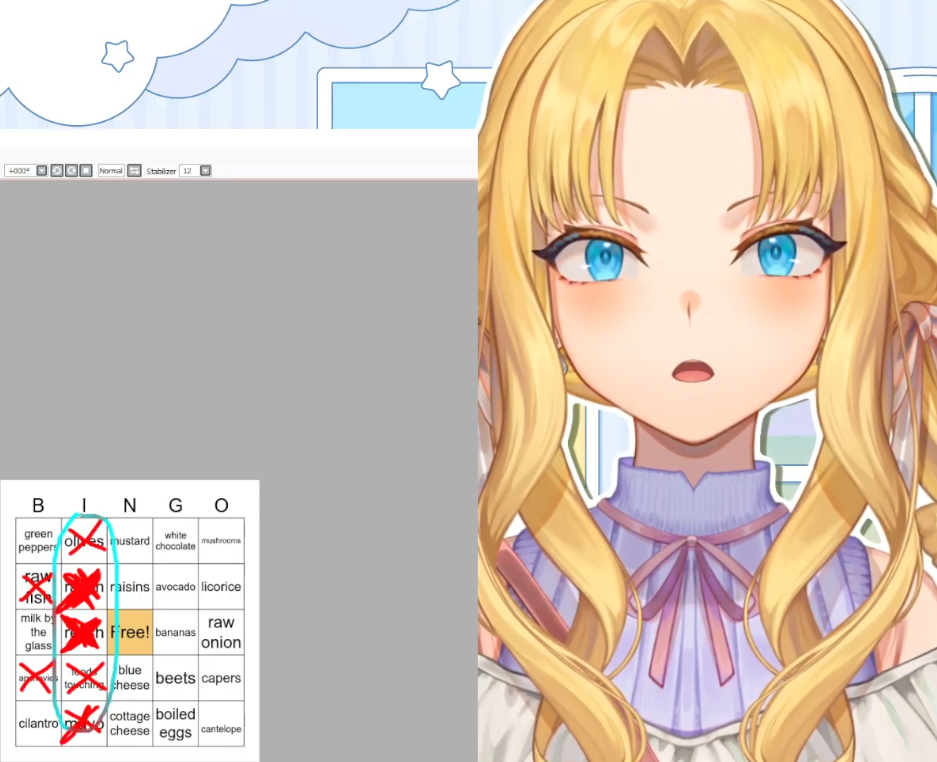The height and width of the screenshot is (762, 937).
Task: Open the Stabilizer level dropdown arrow
Action: 206,171
